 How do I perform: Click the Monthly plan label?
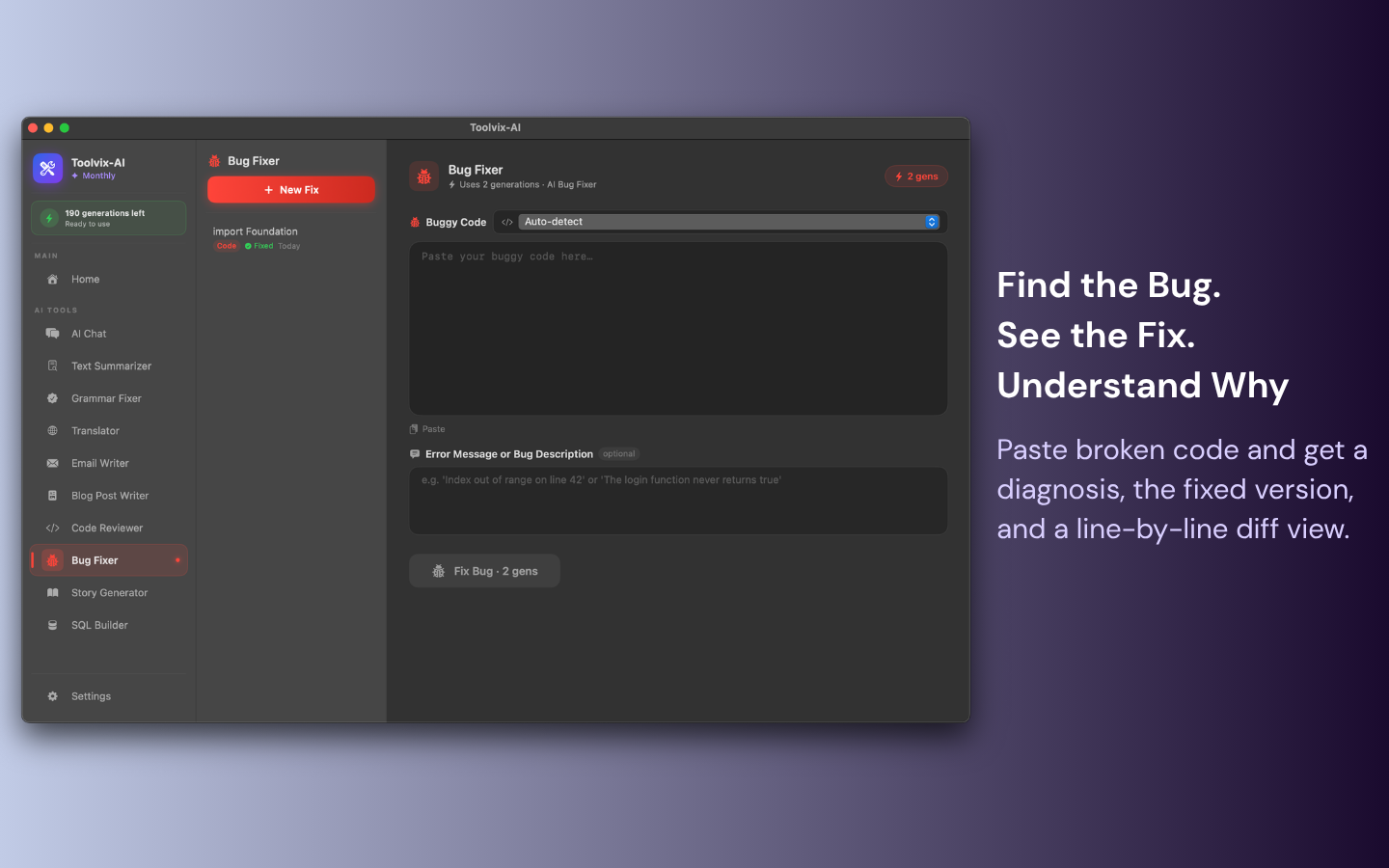pos(98,176)
